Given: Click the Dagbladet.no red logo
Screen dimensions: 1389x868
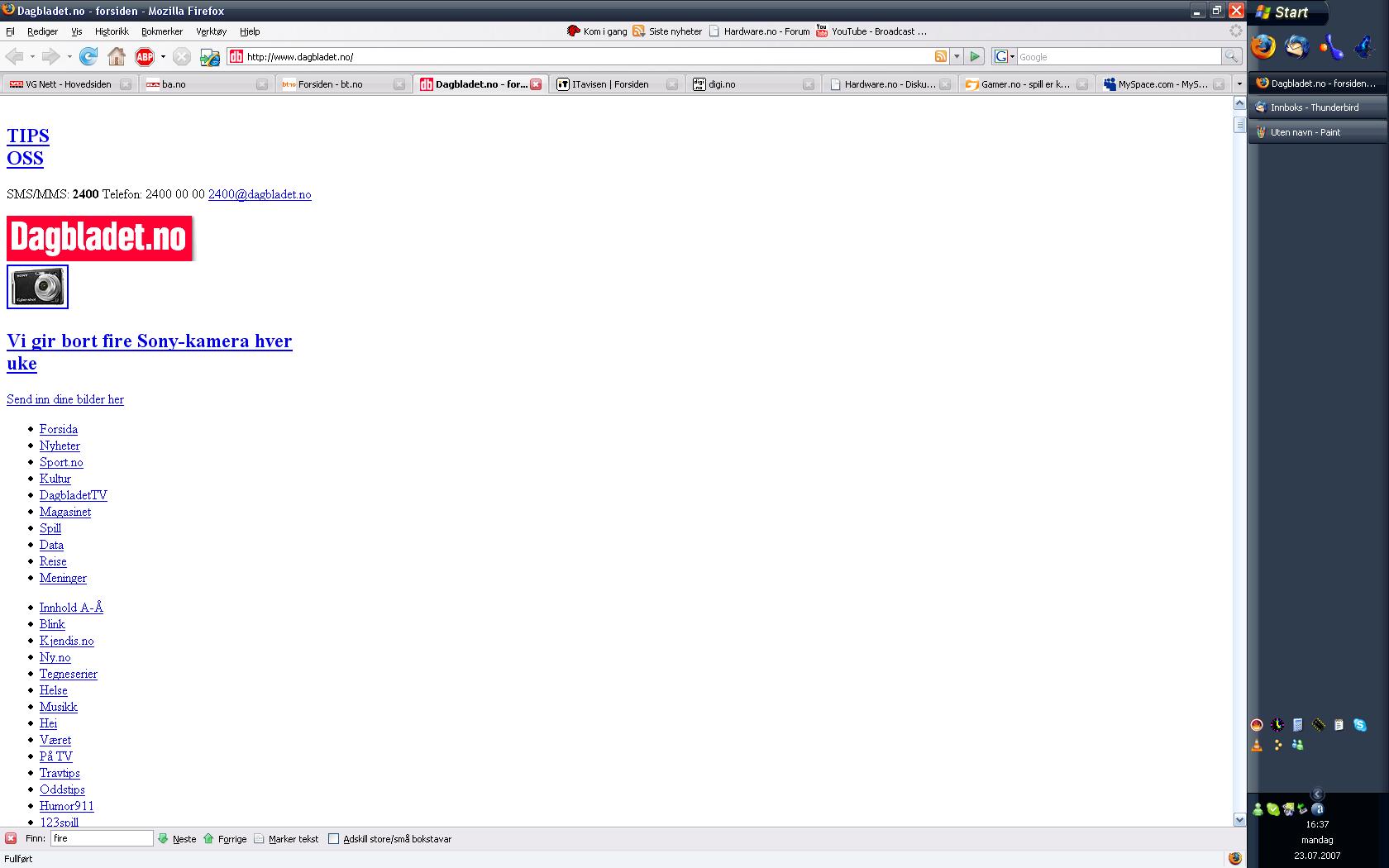Looking at the screenshot, I should tap(100, 238).
